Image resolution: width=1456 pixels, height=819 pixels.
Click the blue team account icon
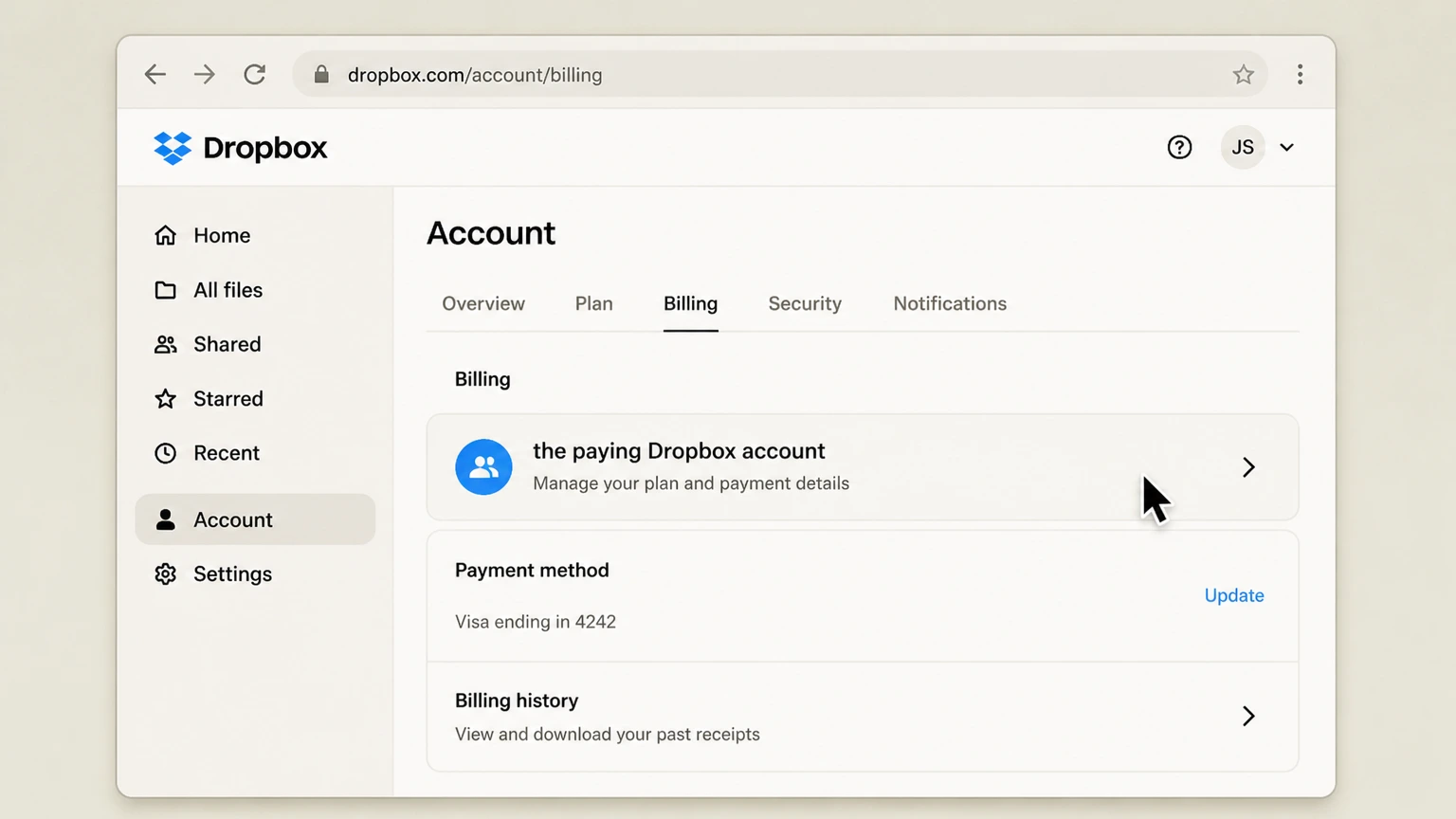(483, 466)
